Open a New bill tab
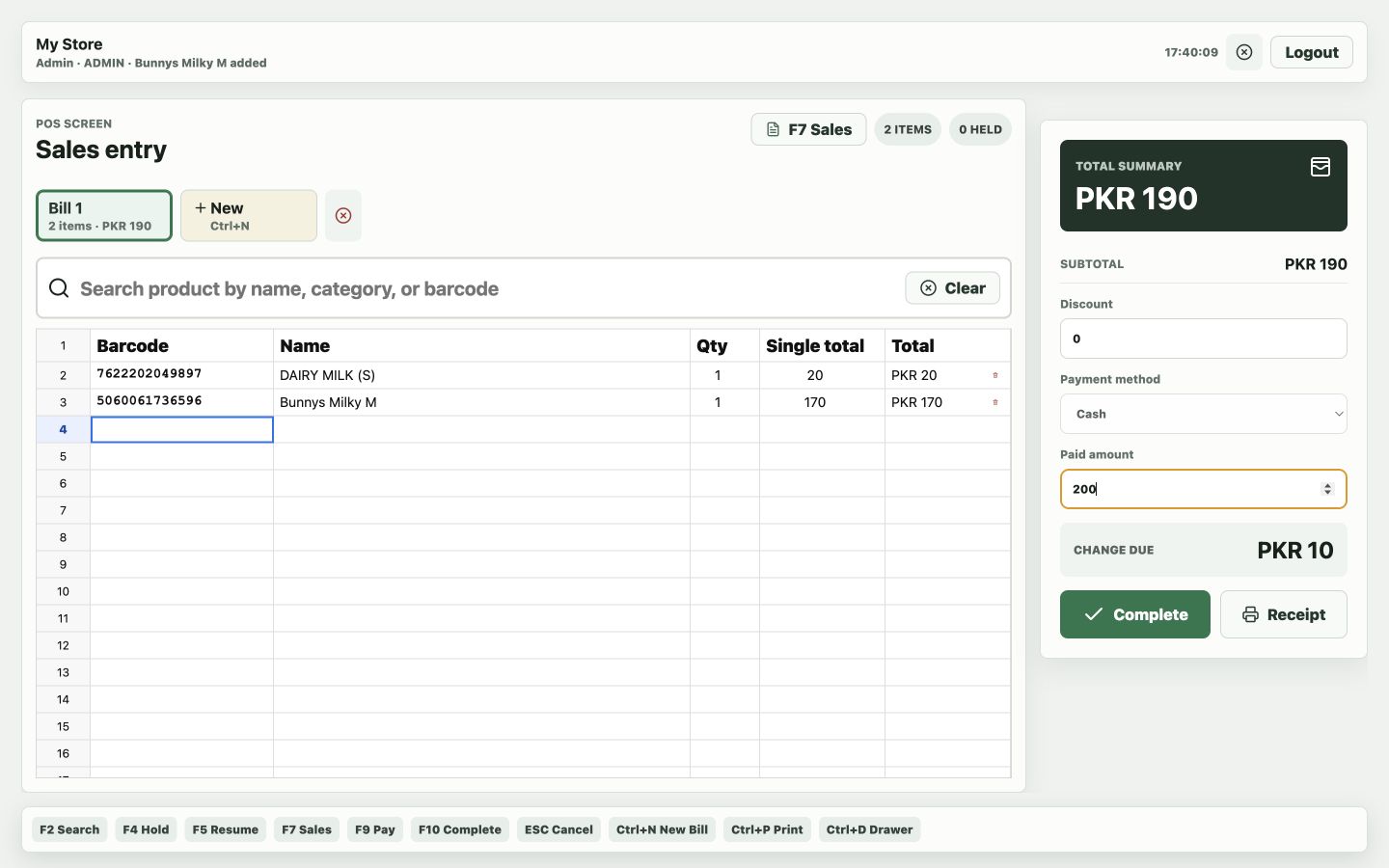 (249, 215)
